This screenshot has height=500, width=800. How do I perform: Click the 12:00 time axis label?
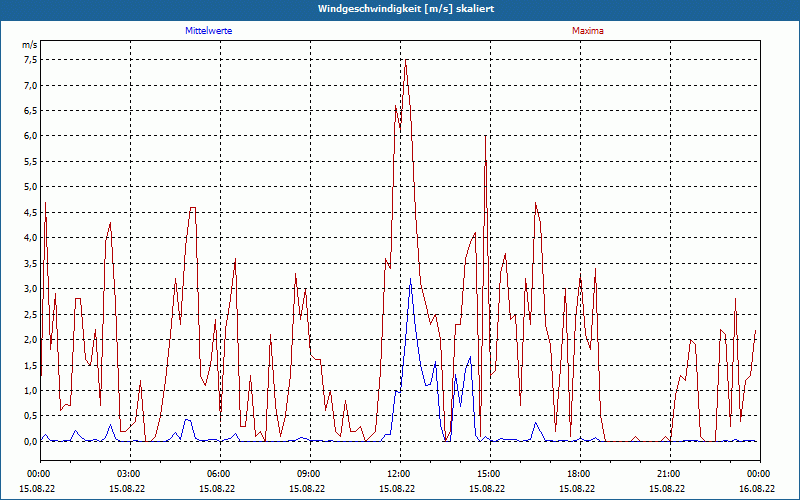(x=397, y=474)
